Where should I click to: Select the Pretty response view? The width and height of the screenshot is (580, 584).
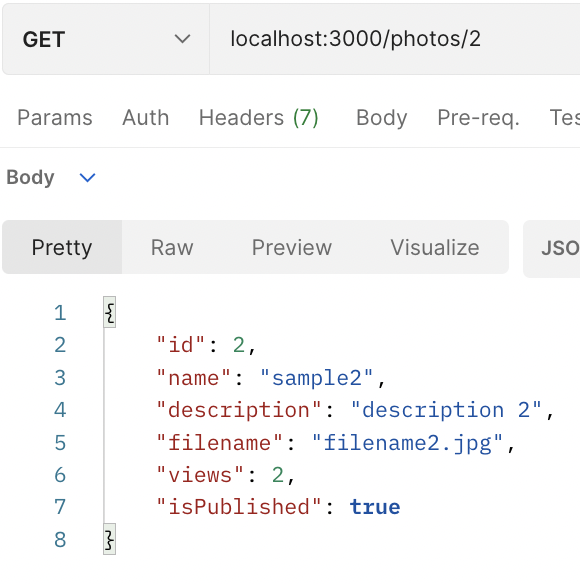pos(62,247)
